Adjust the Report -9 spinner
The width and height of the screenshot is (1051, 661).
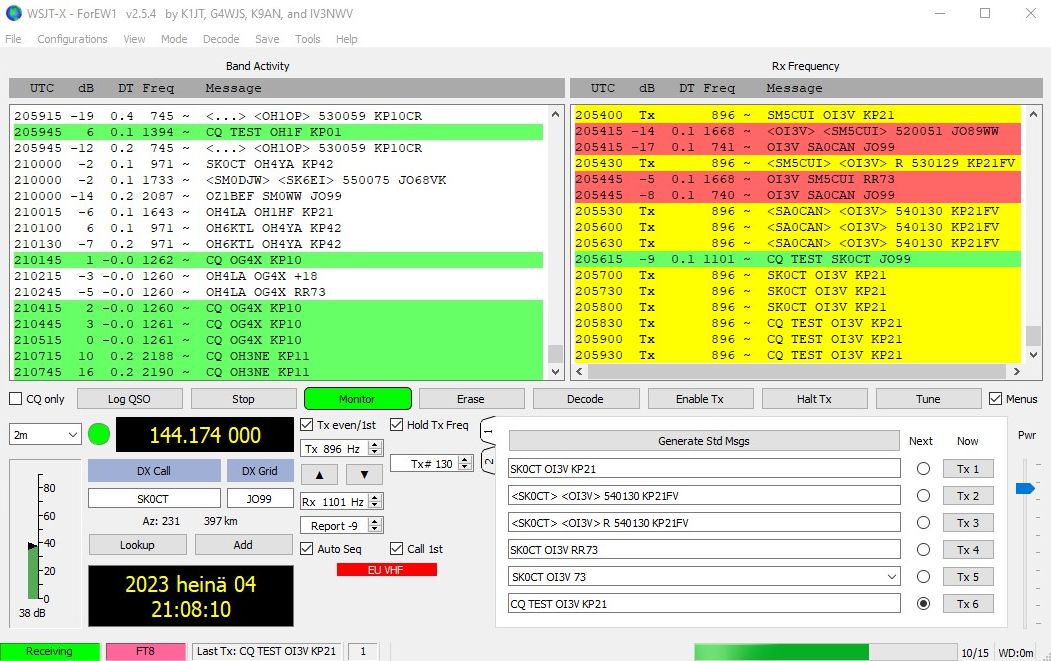click(x=375, y=526)
